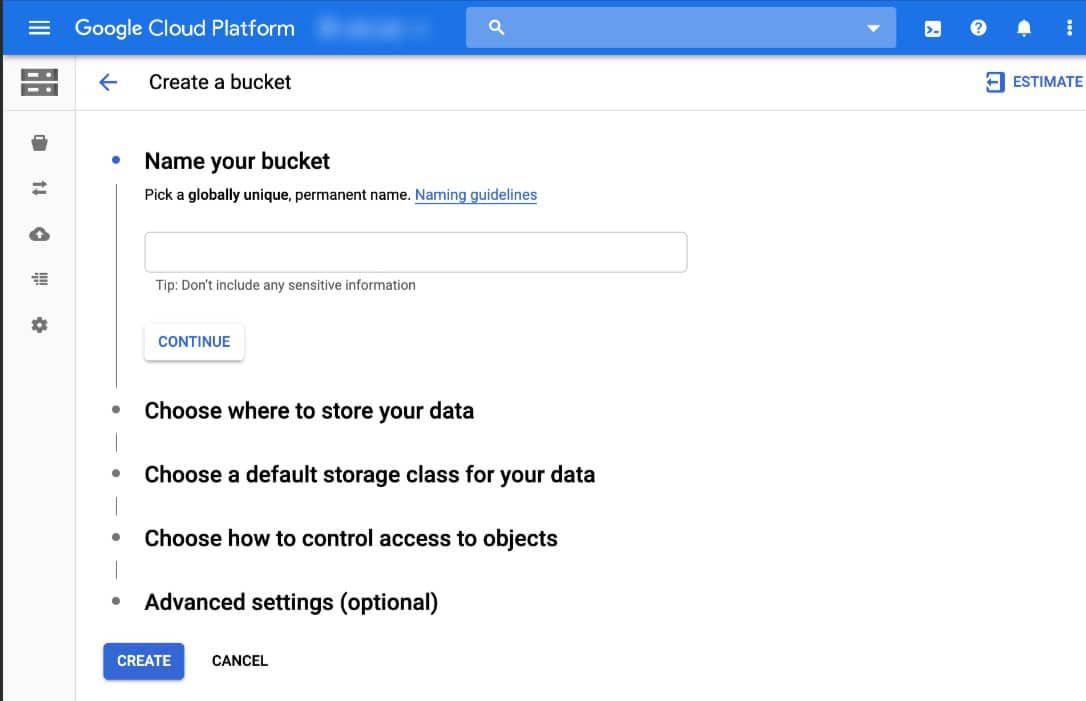Select the Name your bucket step indicator
Viewport: 1086px width, 701px height.
(118, 159)
